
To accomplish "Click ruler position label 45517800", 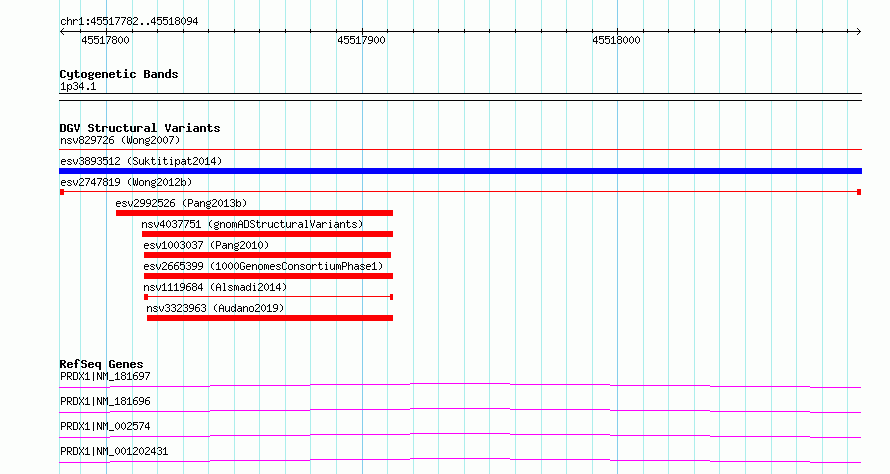I will 105,40.
